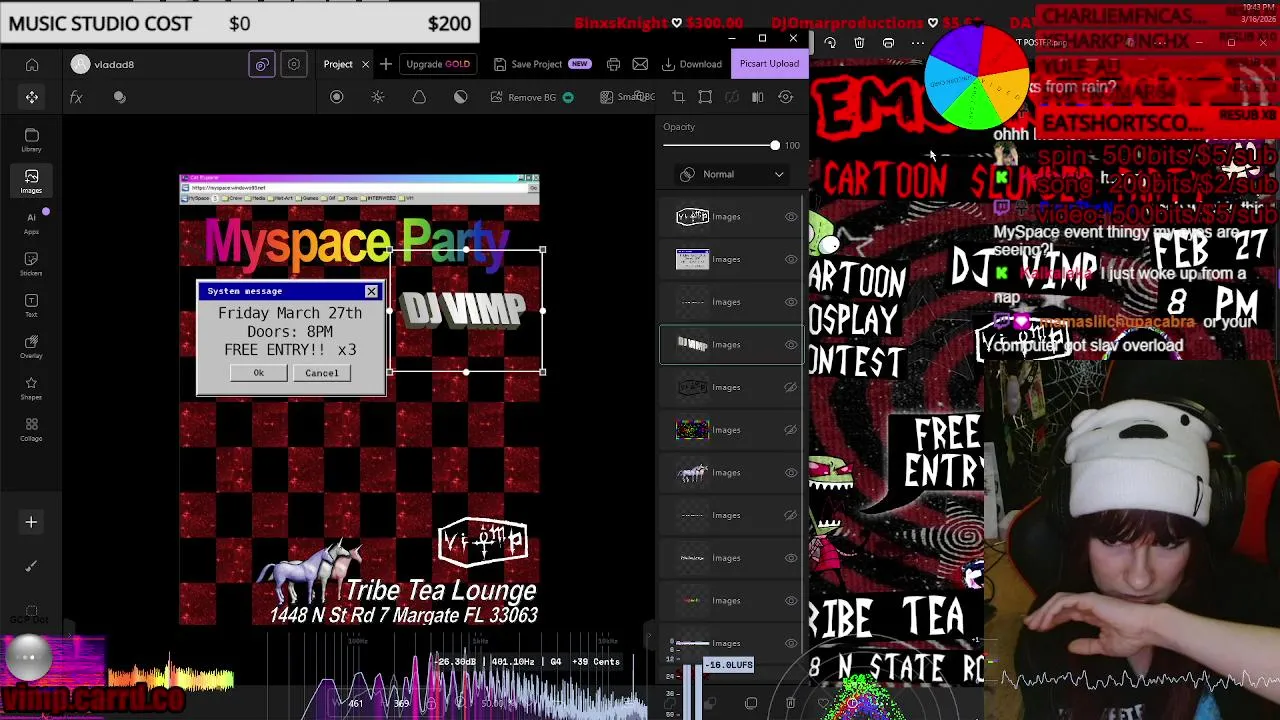Click Cancel in canvas system message image

click(322, 373)
